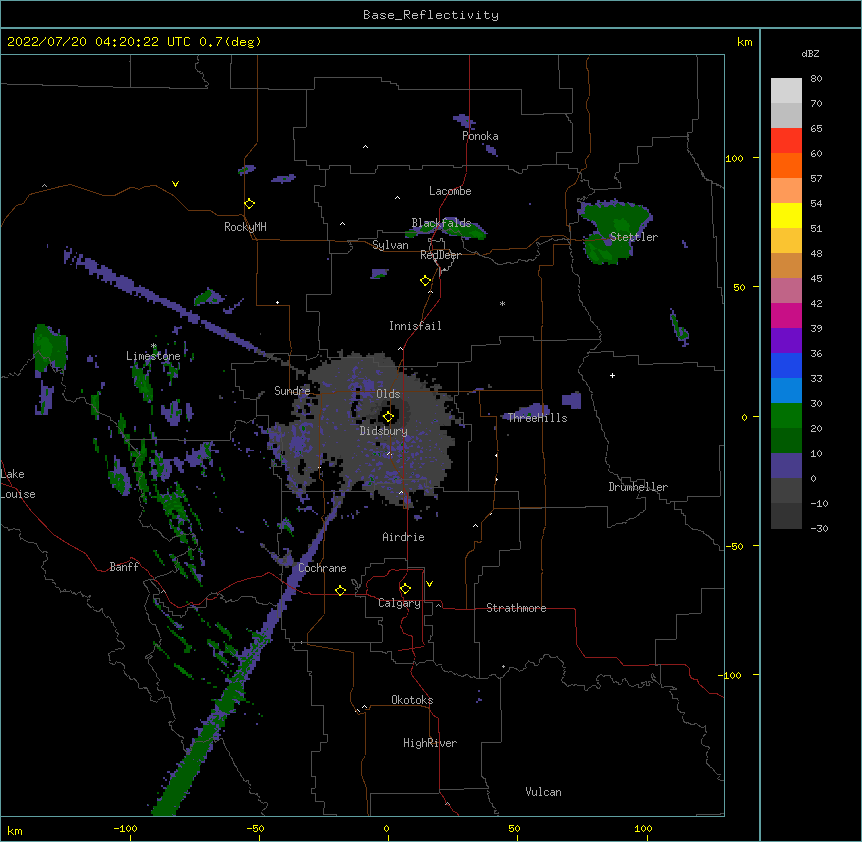Click the white 80 dBZ legend swatch
This screenshot has height=842, width=862.
click(786, 91)
